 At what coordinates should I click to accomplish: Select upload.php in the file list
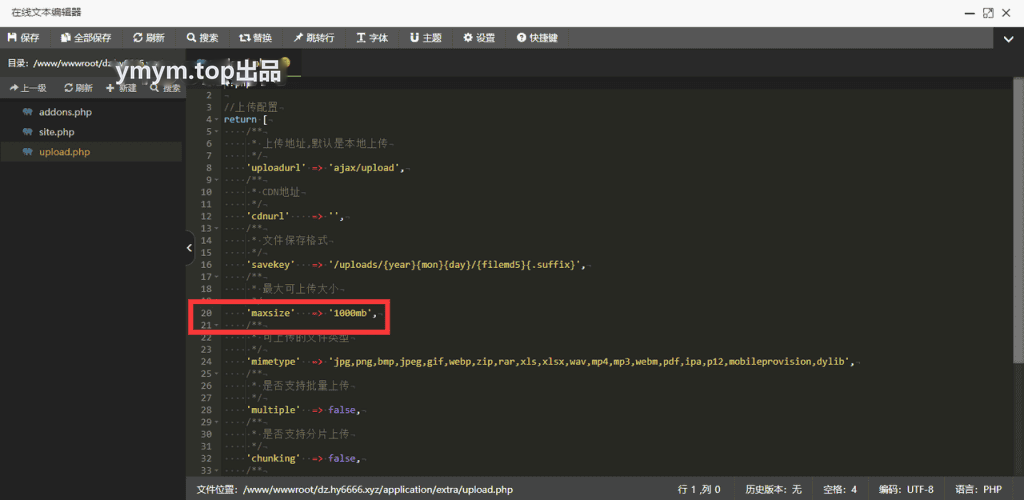coord(65,152)
